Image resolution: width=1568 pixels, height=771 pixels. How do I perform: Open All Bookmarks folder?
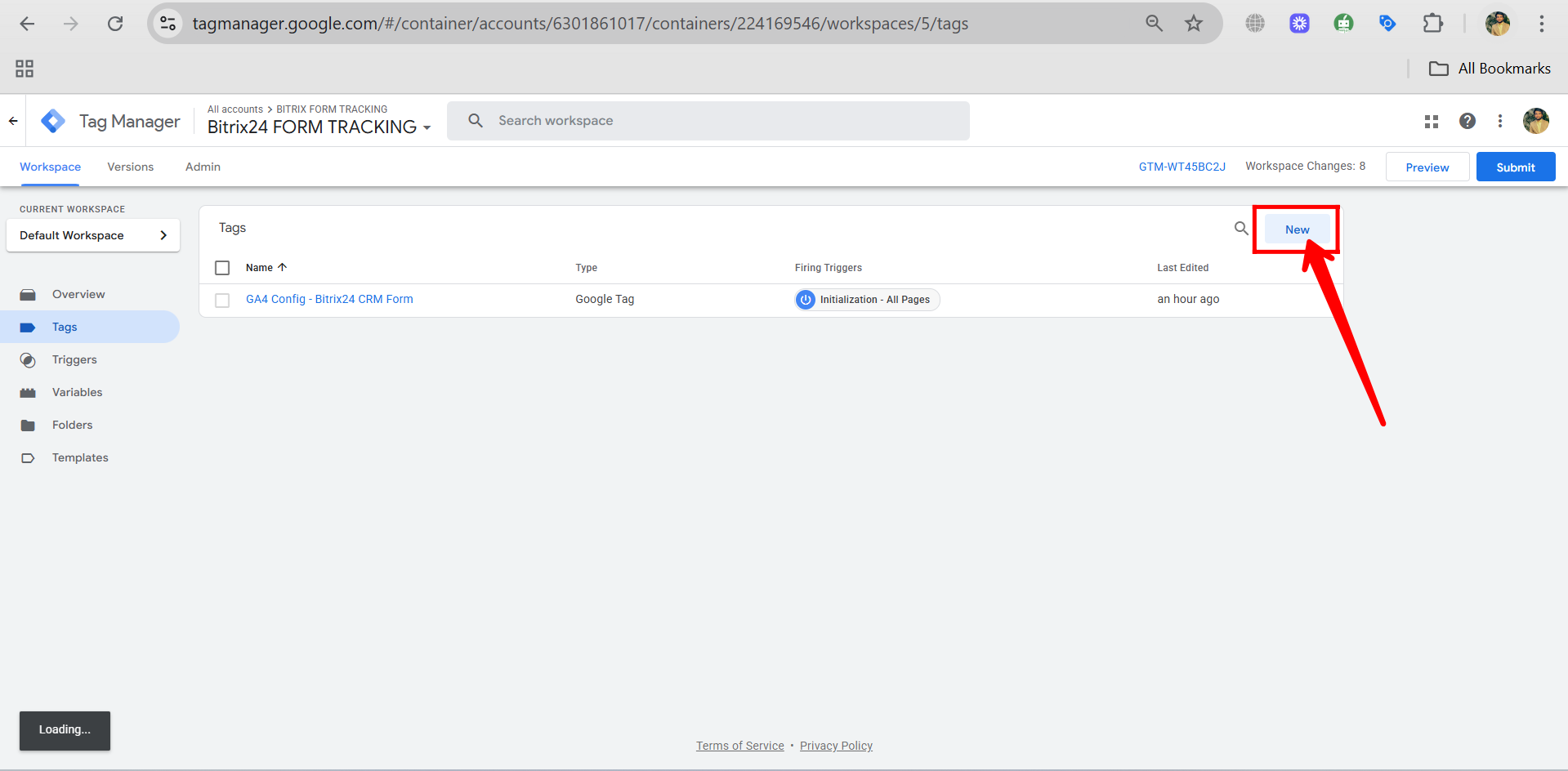(1490, 69)
